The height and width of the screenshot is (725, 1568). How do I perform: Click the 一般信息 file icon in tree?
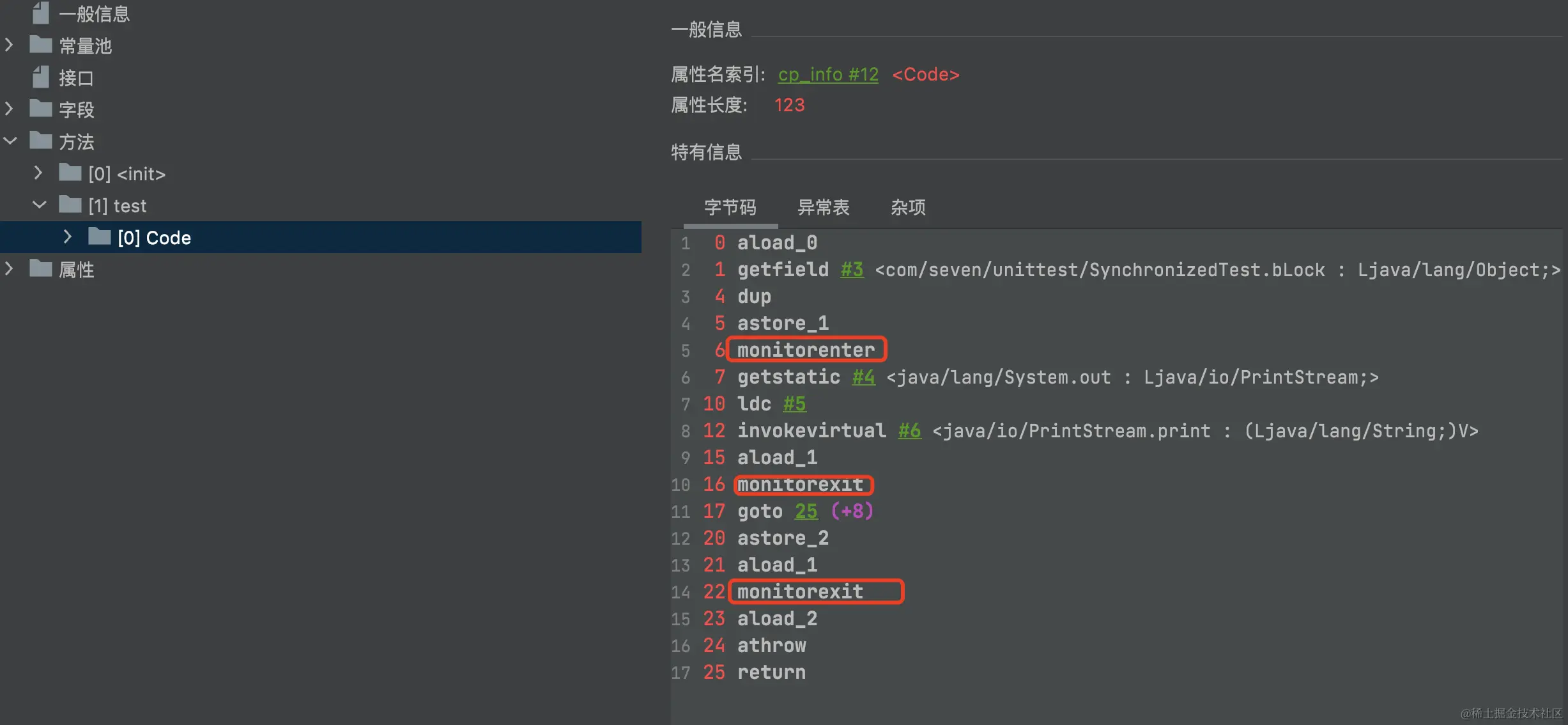[41, 13]
